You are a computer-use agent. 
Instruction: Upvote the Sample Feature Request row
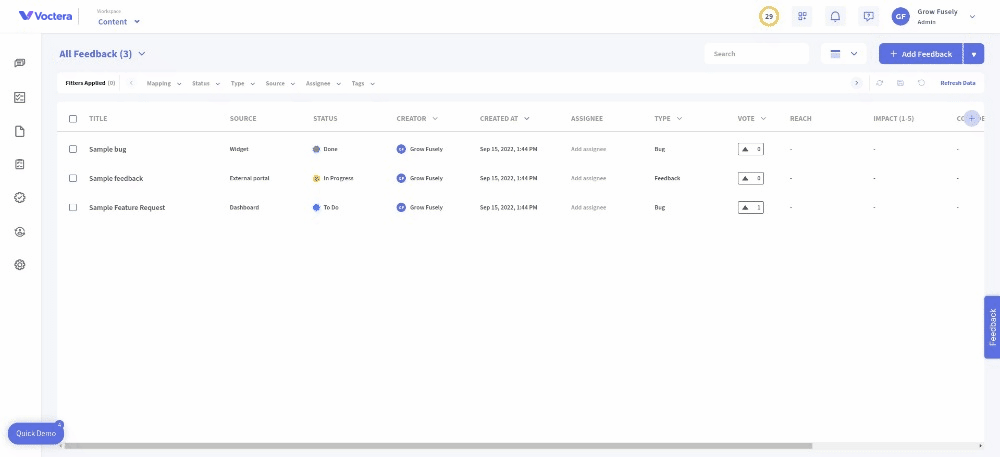click(751, 208)
